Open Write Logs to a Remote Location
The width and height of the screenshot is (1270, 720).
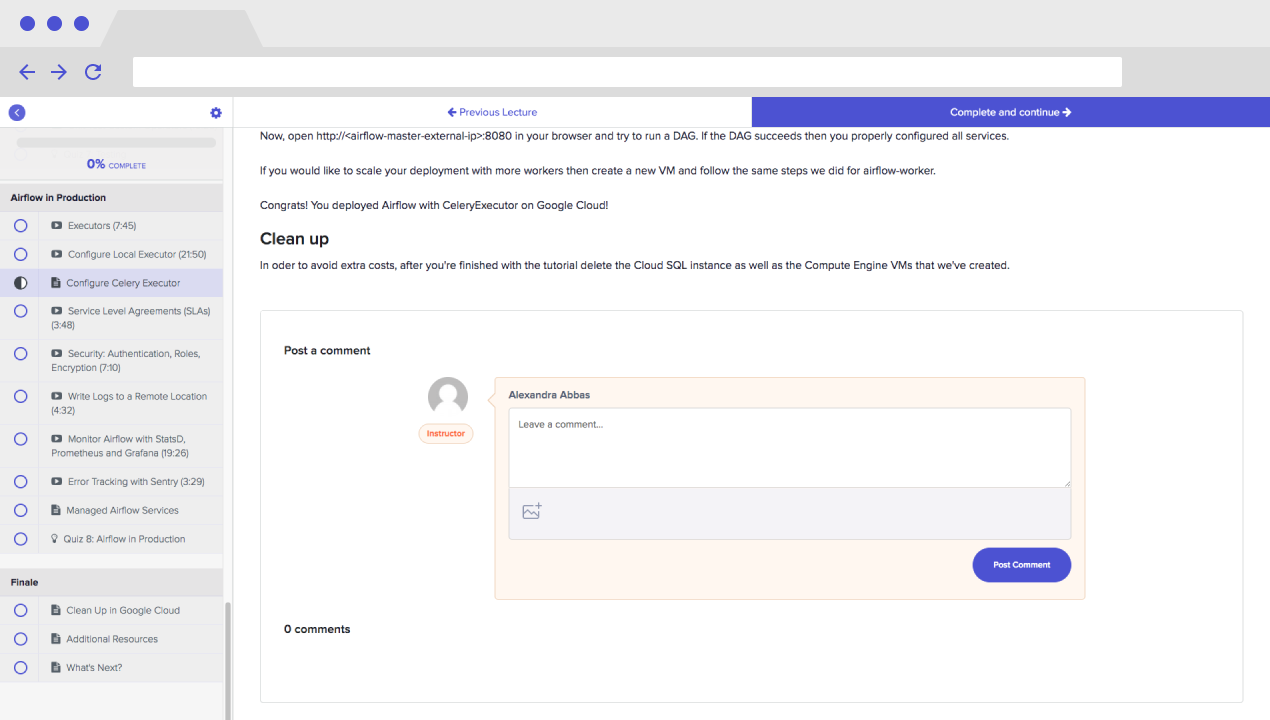(x=111, y=403)
